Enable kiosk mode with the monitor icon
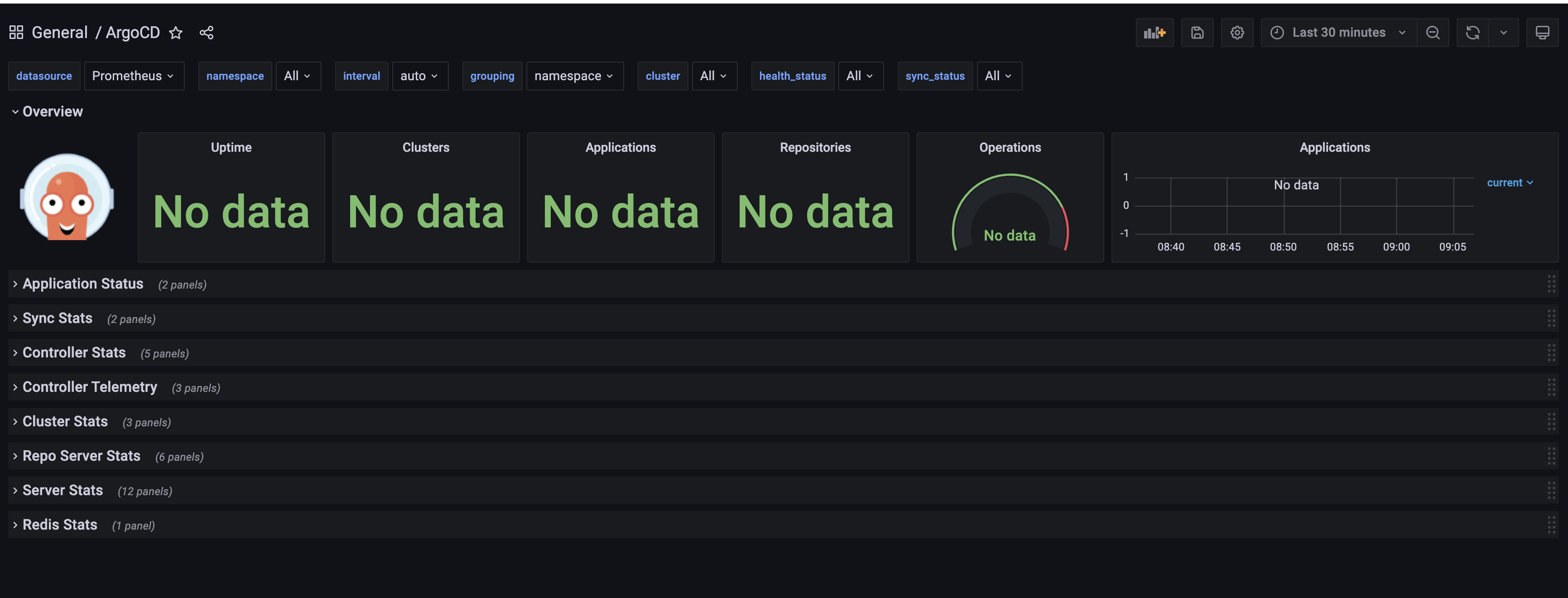 pyautogui.click(x=1543, y=32)
